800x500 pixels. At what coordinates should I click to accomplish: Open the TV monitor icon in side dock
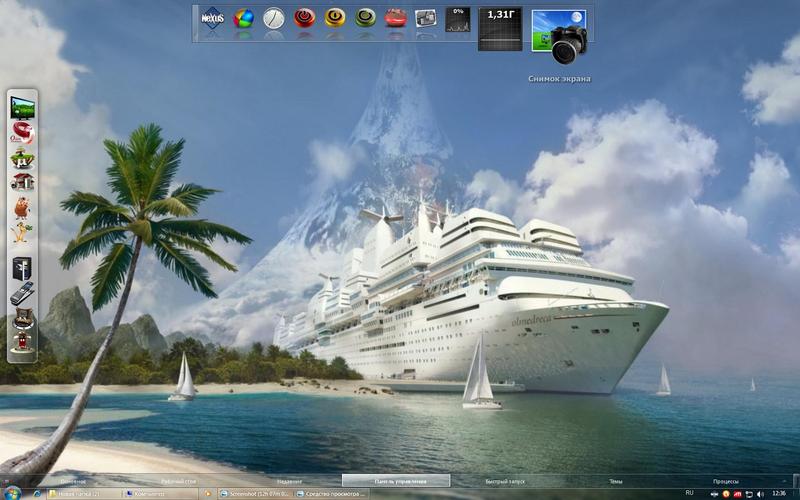[x=22, y=107]
